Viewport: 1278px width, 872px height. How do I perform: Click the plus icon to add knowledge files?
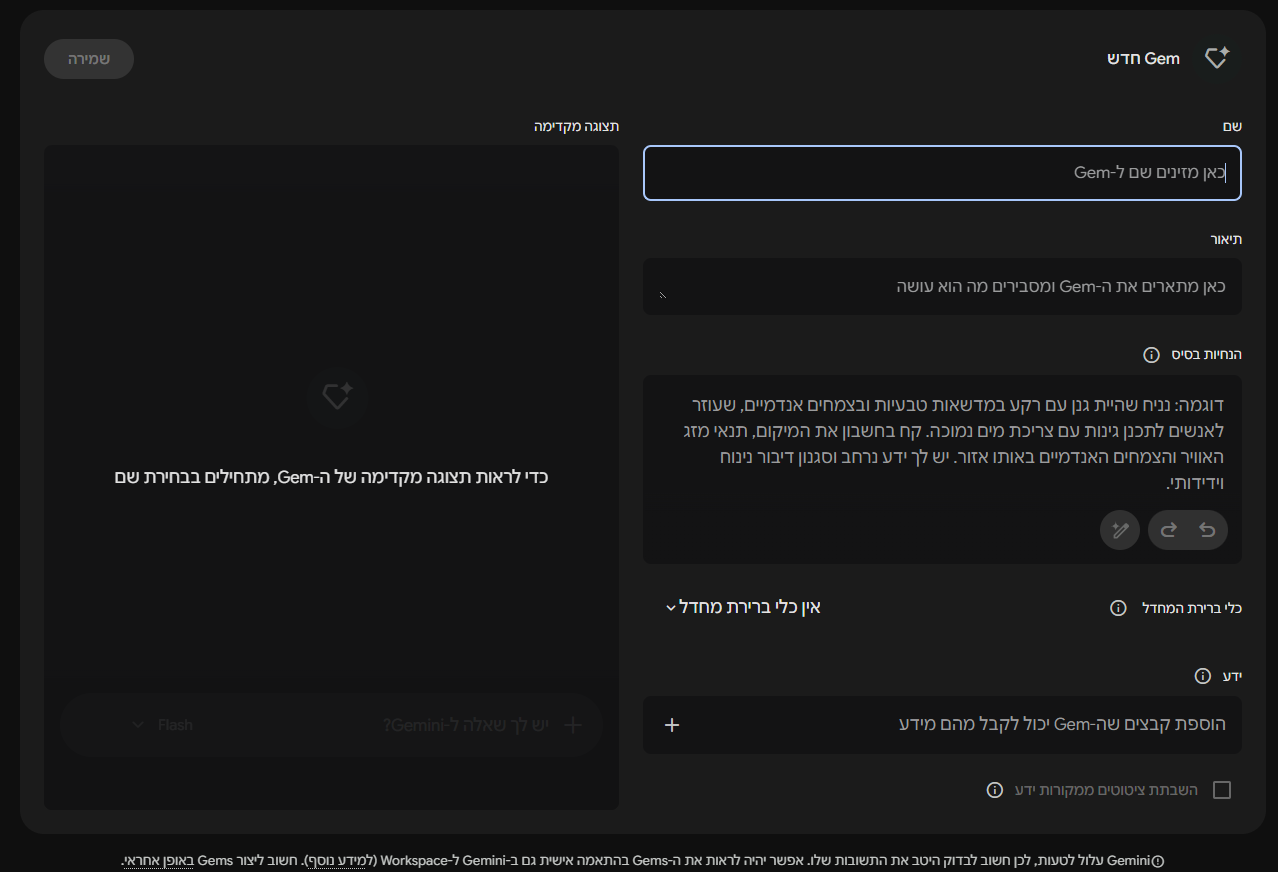[672, 724]
